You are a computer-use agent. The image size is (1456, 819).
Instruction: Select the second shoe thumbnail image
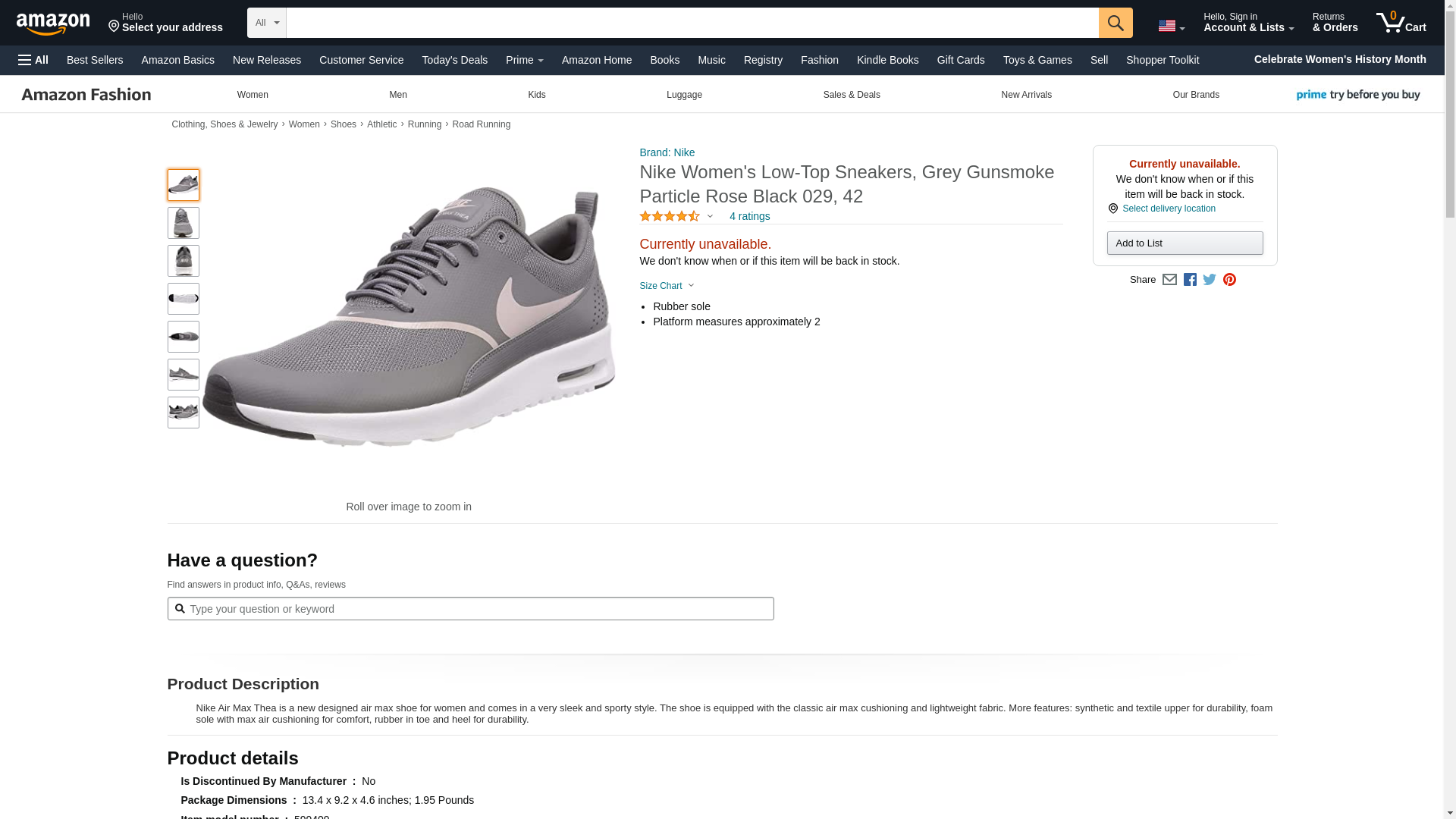pyautogui.click(x=184, y=223)
